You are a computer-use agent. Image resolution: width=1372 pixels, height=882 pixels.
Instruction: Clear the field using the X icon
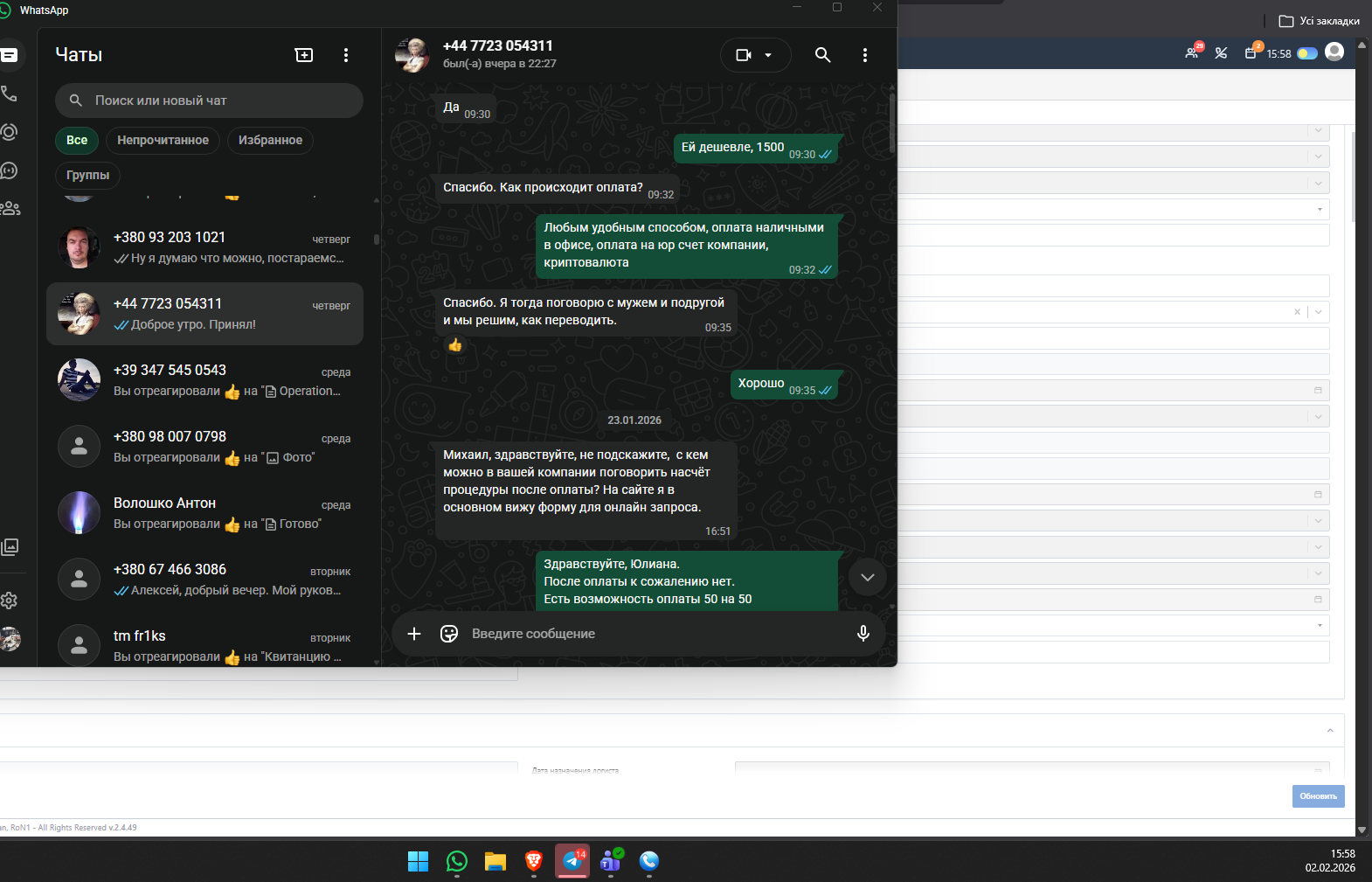(1297, 312)
